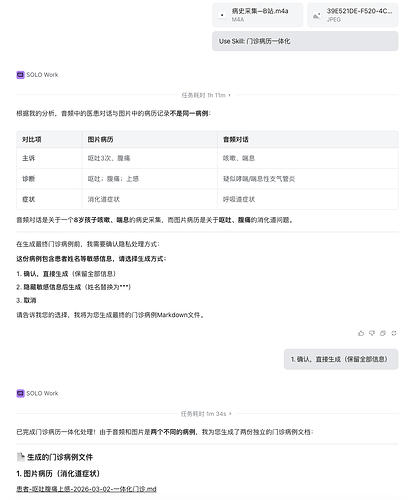Click the 主诉 row label
414x500 pixels.
[x=28, y=158]
